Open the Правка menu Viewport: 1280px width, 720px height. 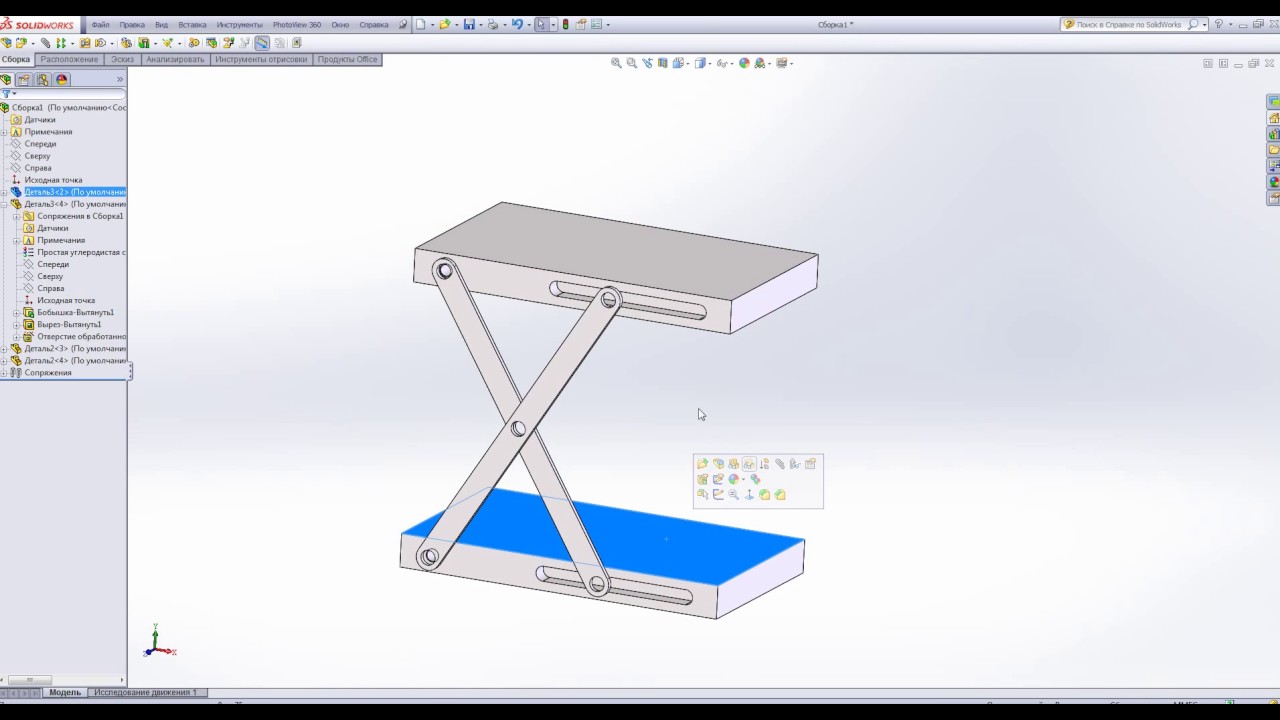click(x=132, y=24)
